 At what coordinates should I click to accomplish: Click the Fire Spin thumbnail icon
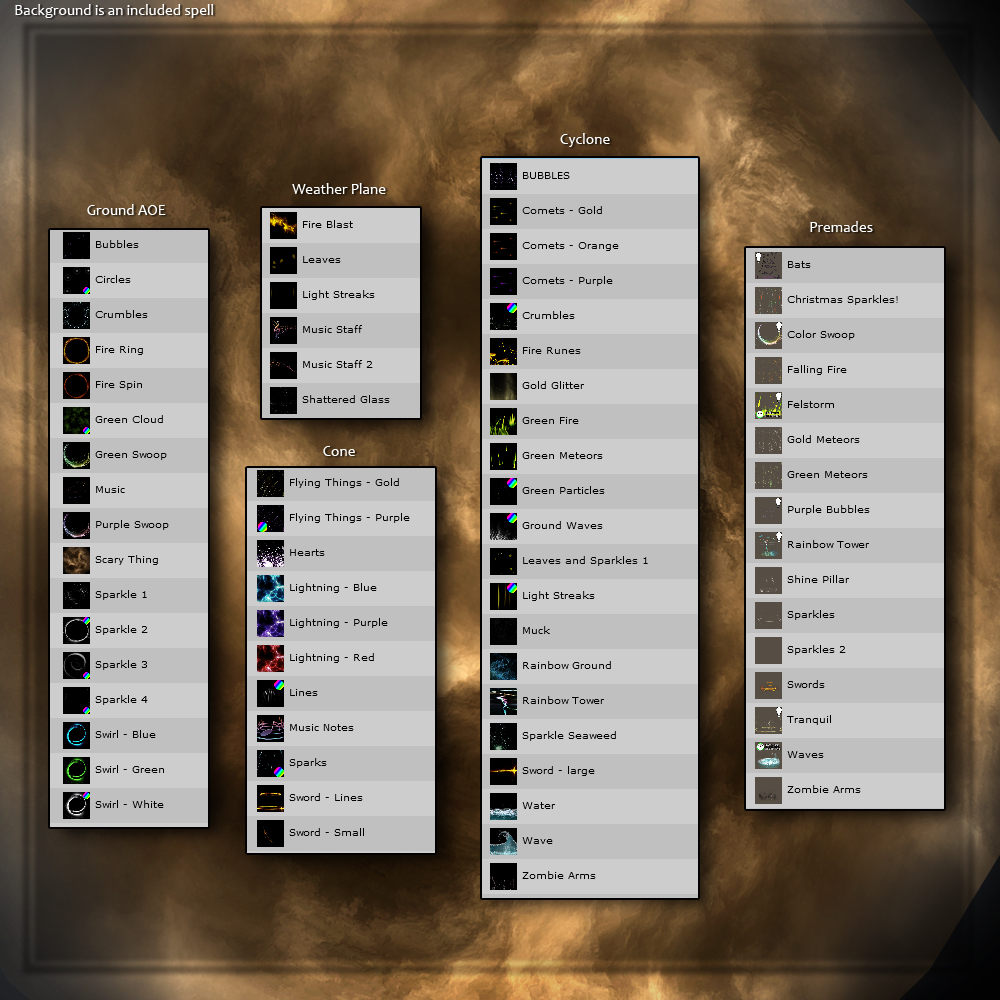click(x=76, y=385)
